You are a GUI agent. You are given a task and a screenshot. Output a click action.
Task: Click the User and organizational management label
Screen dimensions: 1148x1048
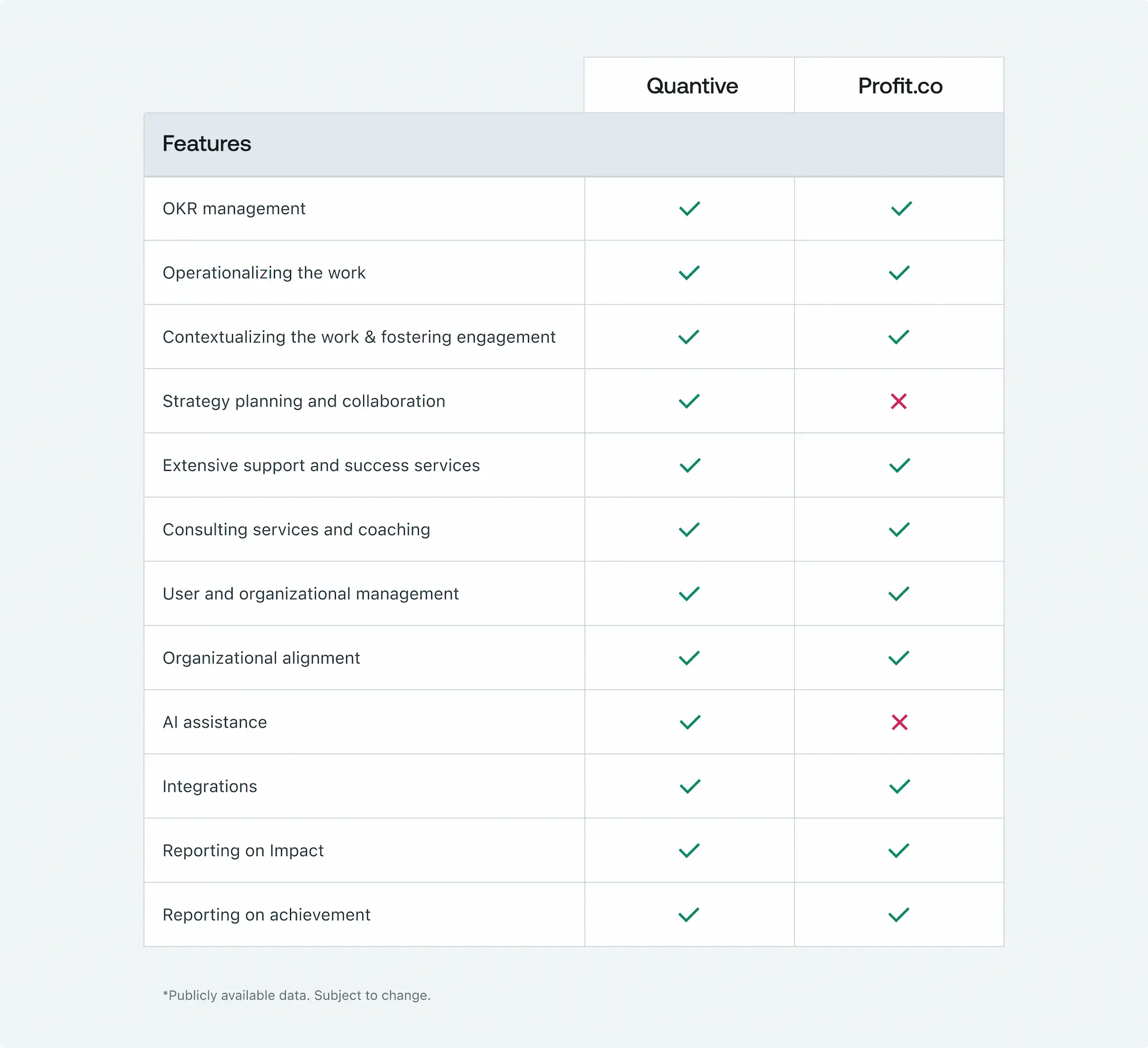pyautogui.click(x=310, y=594)
